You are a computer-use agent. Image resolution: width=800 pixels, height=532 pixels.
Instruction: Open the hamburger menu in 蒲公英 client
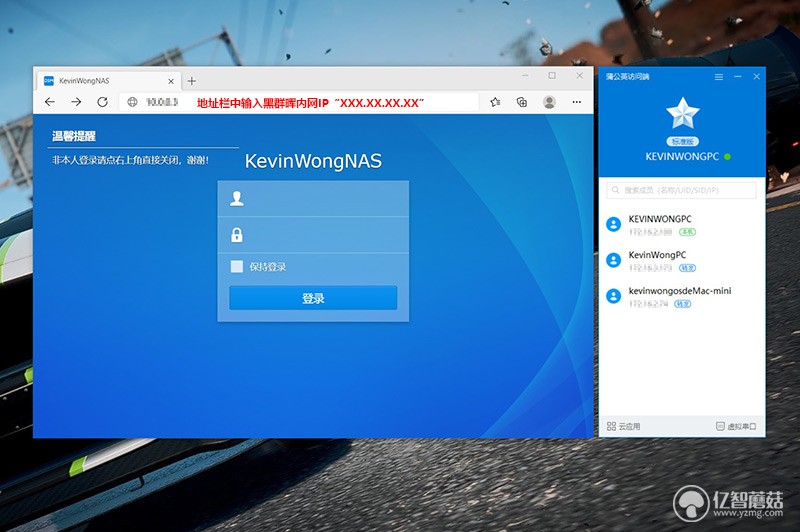(x=719, y=77)
